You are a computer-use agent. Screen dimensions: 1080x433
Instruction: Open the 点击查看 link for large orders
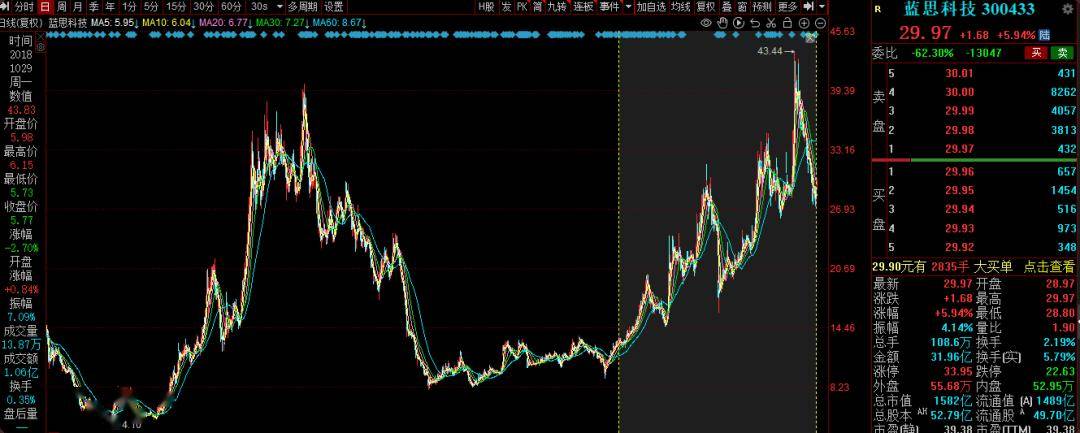tap(1045, 265)
